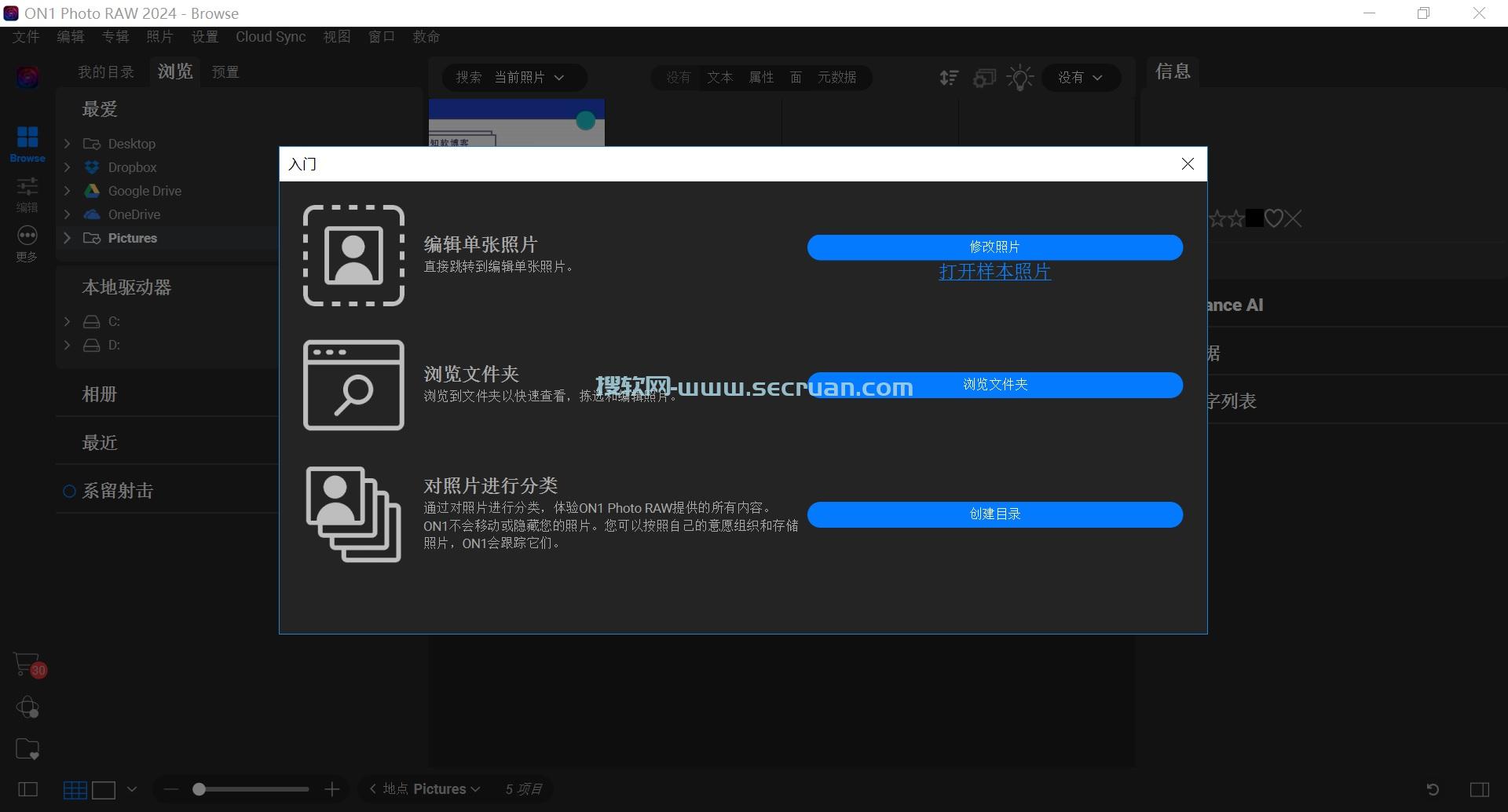Click the black color label swatch
Image resolution: width=1508 pixels, height=812 pixels.
coord(1254,218)
